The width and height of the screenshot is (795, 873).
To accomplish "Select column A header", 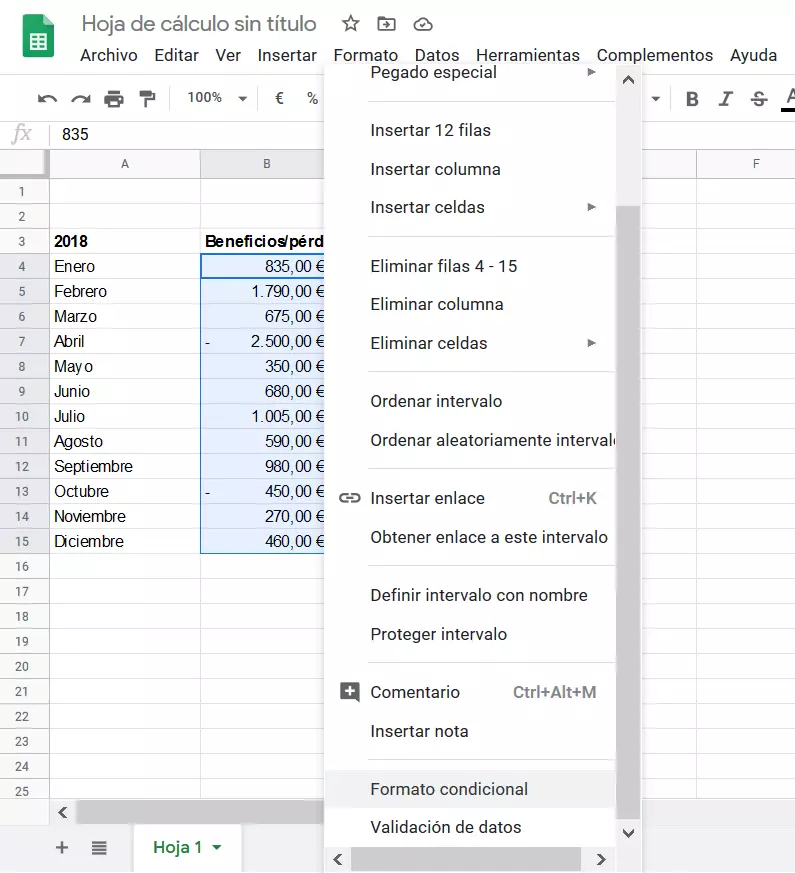I will tap(125, 164).
